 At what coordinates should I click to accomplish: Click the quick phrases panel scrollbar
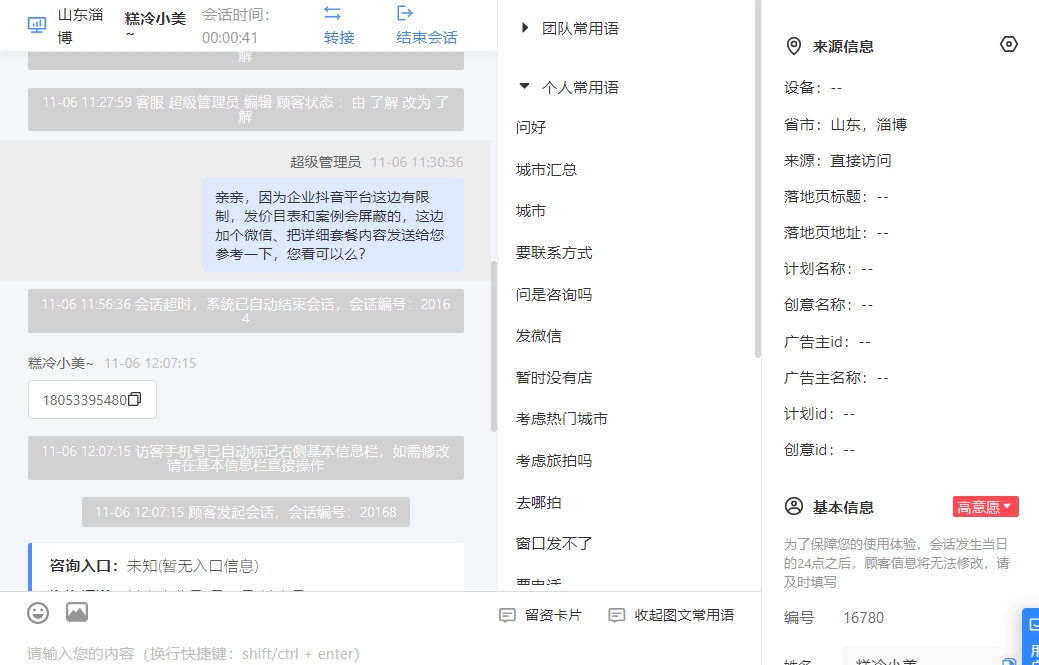pos(757,179)
